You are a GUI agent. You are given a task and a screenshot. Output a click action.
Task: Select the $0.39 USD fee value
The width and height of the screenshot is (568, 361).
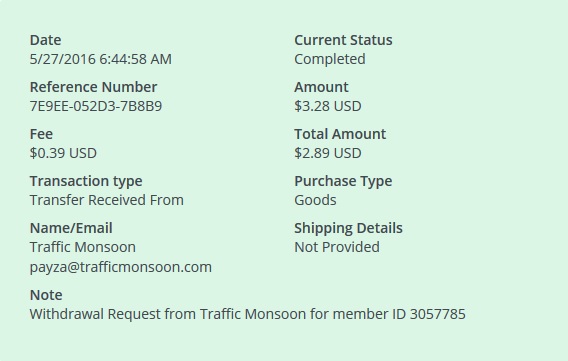point(63,153)
